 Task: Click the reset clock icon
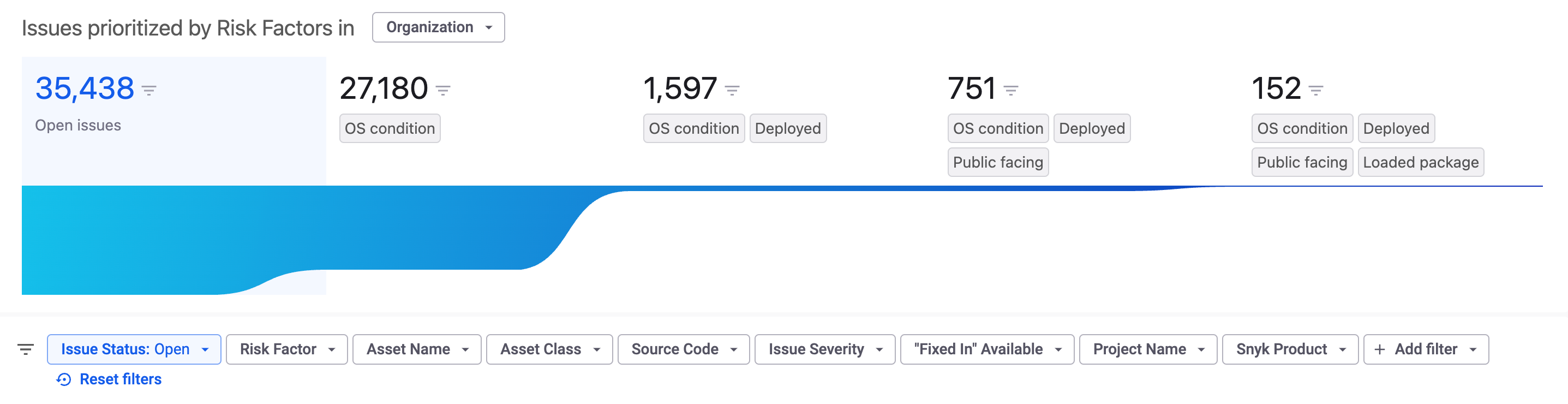[x=64, y=379]
